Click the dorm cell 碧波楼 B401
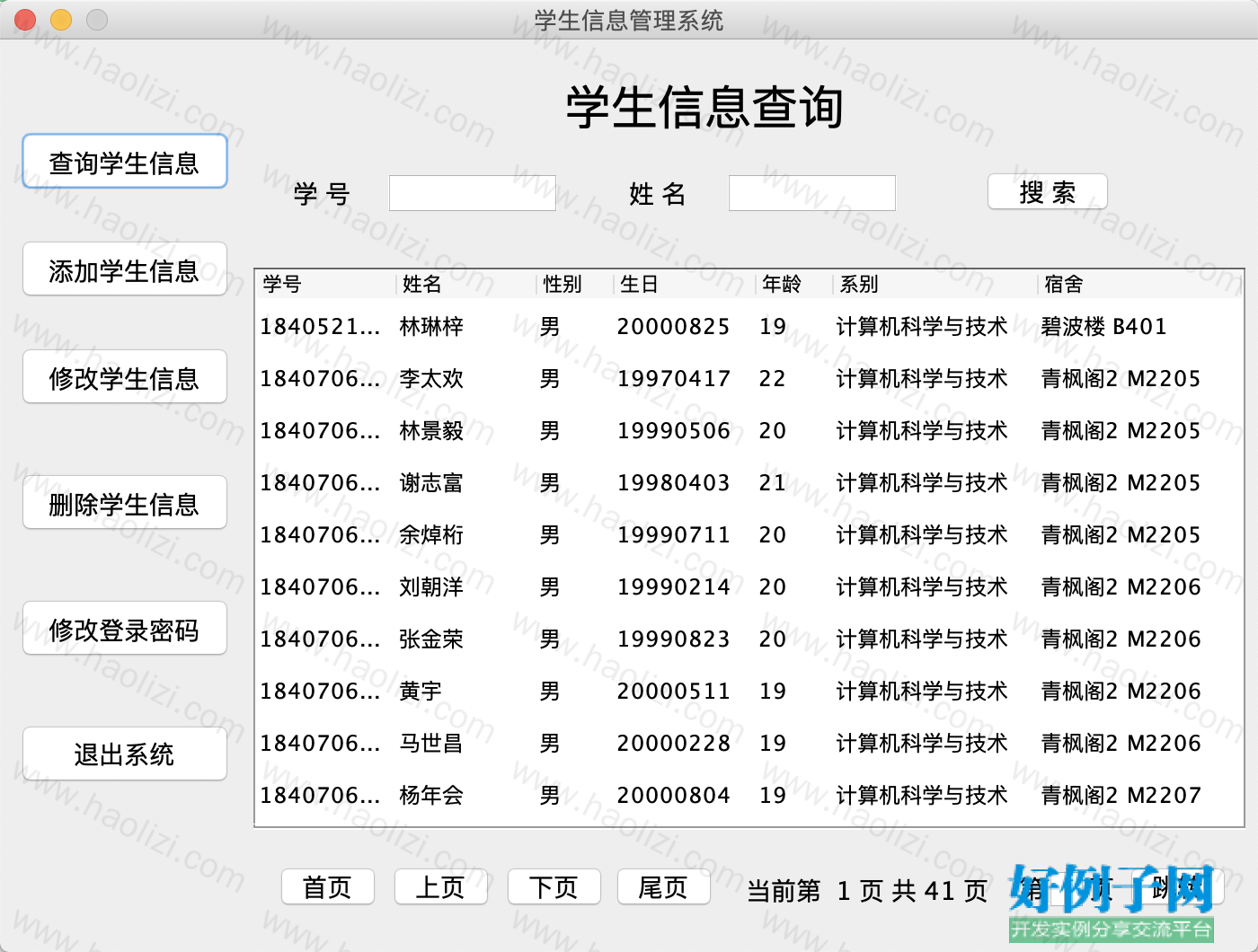 pos(1103,327)
